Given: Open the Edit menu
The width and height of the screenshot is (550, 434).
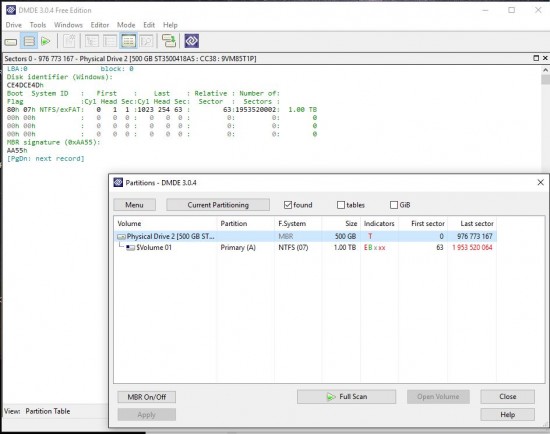Looking at the screenshot, I should tap(149, 25).
